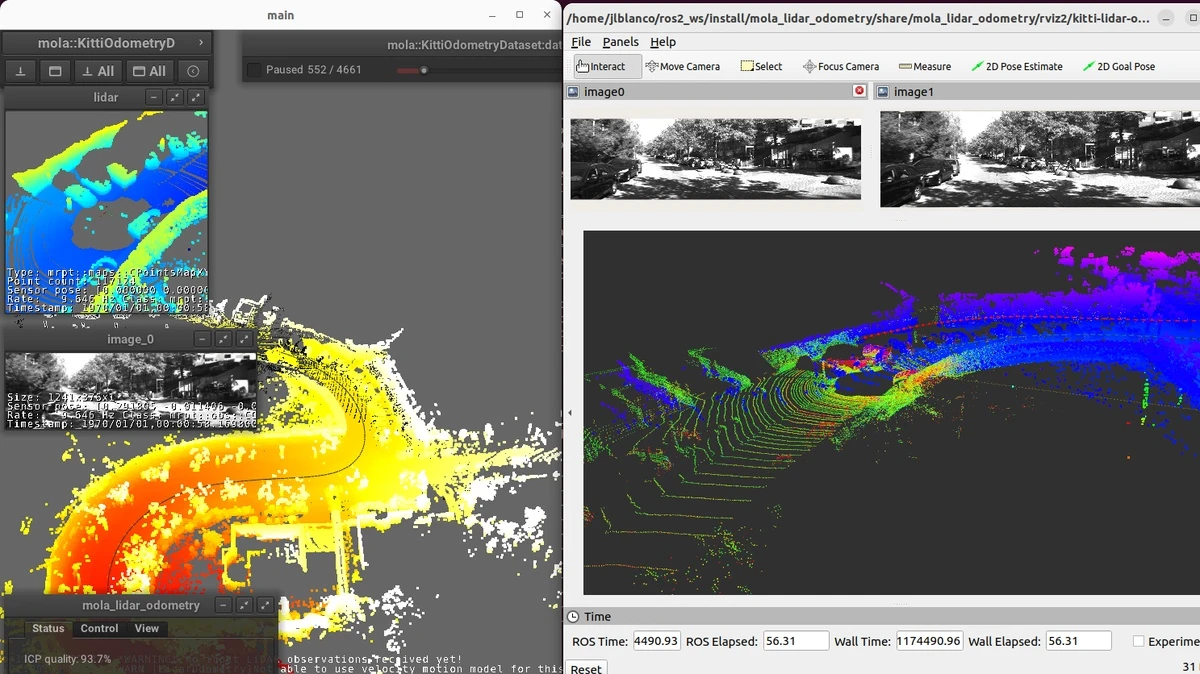Click the mola_lidar_odometry subwindow title
Viewport: 1200px width, 674px height.
pos(141,605)
